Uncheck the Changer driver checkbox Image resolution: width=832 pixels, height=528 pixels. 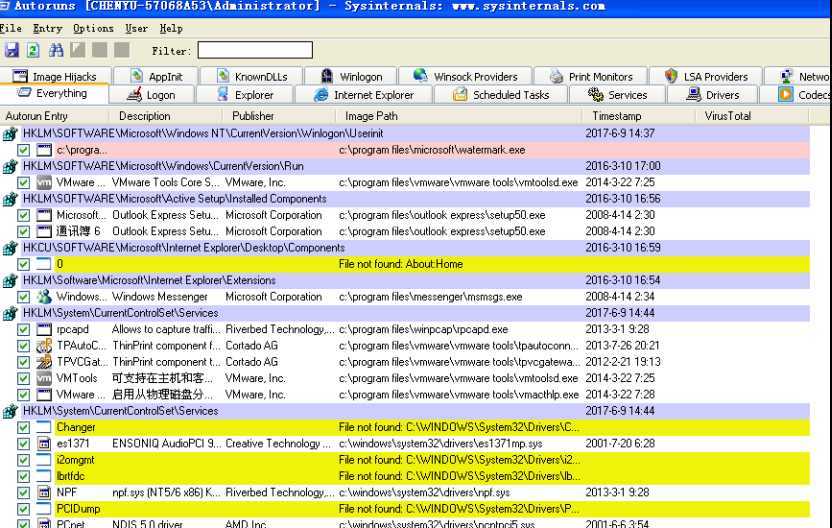[x=23, y=427]
